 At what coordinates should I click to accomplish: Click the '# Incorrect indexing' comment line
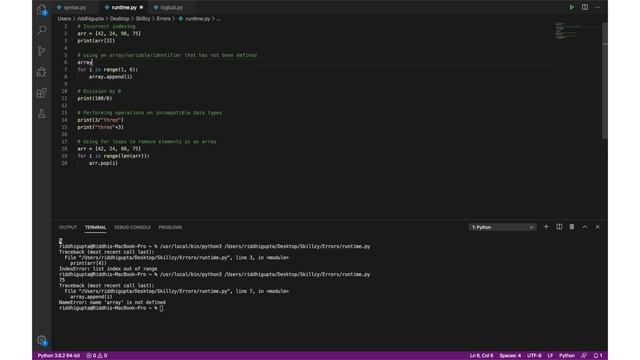pyautogui.click(x=106, y=26)
